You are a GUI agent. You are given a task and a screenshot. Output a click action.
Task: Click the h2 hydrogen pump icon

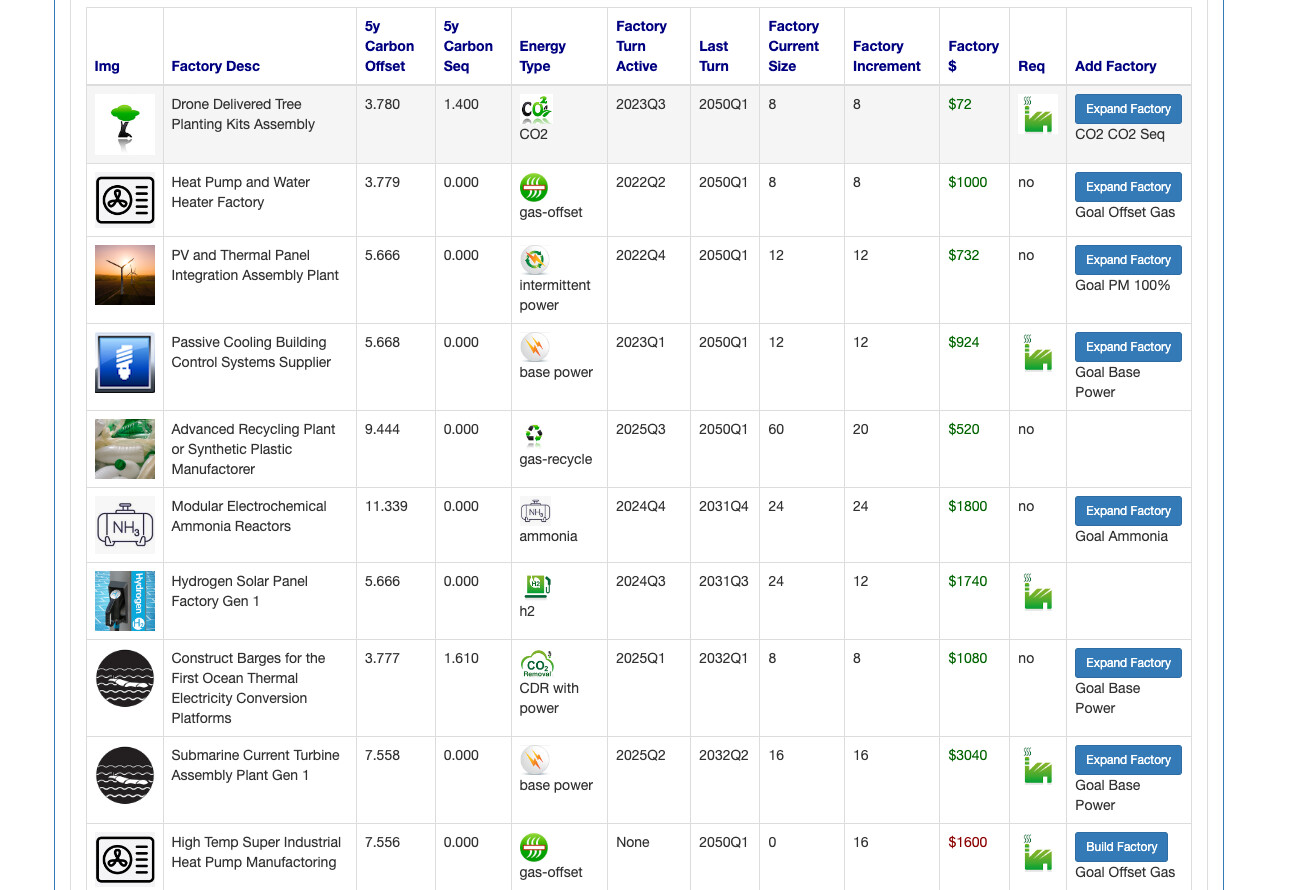pos(533,586)
